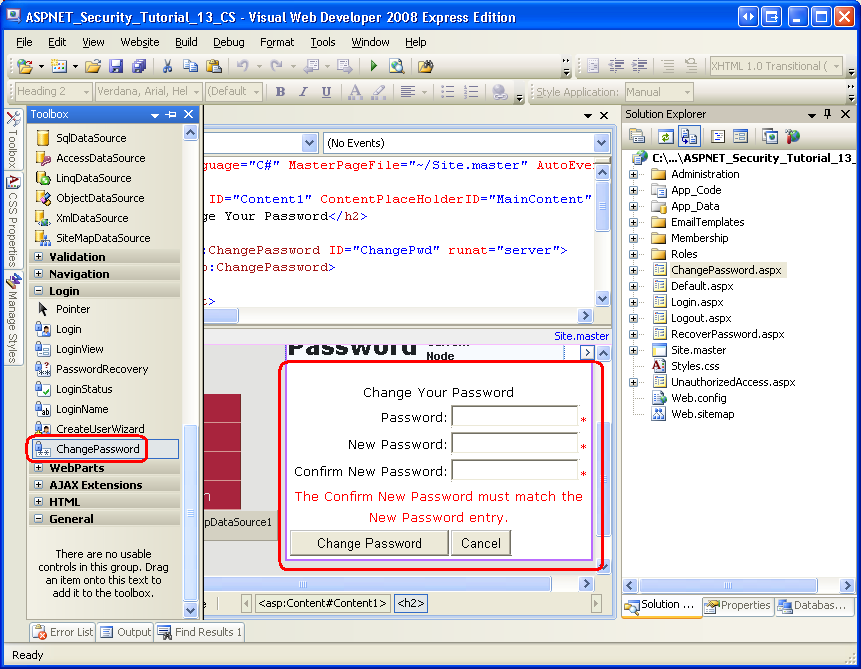The height and width of the screenshot is (669, 861).
Task: Expand the Membership folder node
Action: [x=634, y=238]
